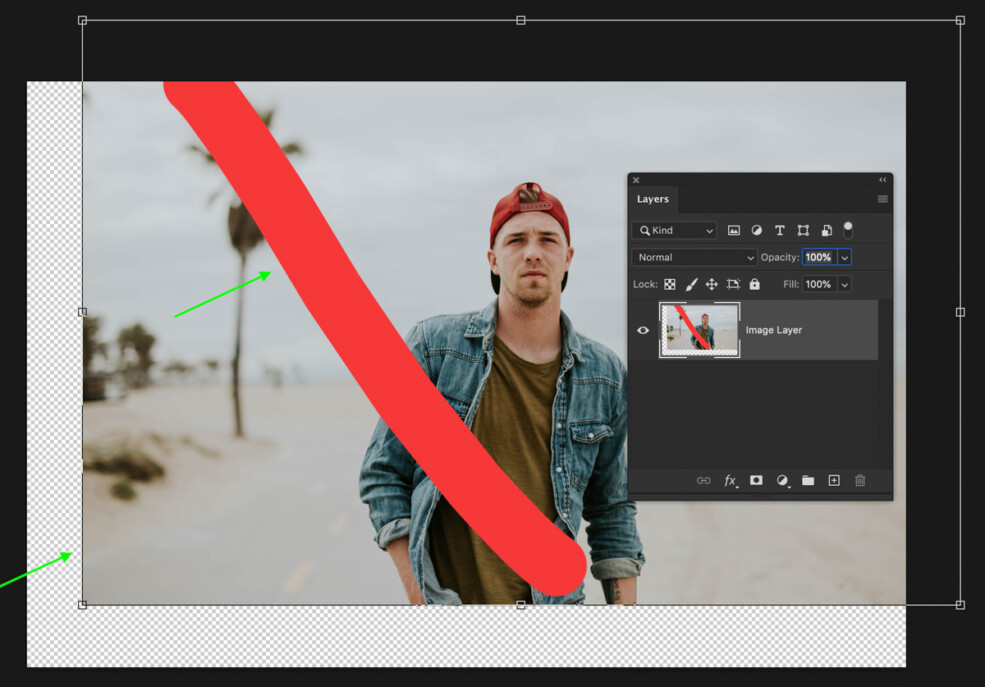Toggle the layer filtering switch
This screenshot has width=985, height=687.
coord(849,230)
